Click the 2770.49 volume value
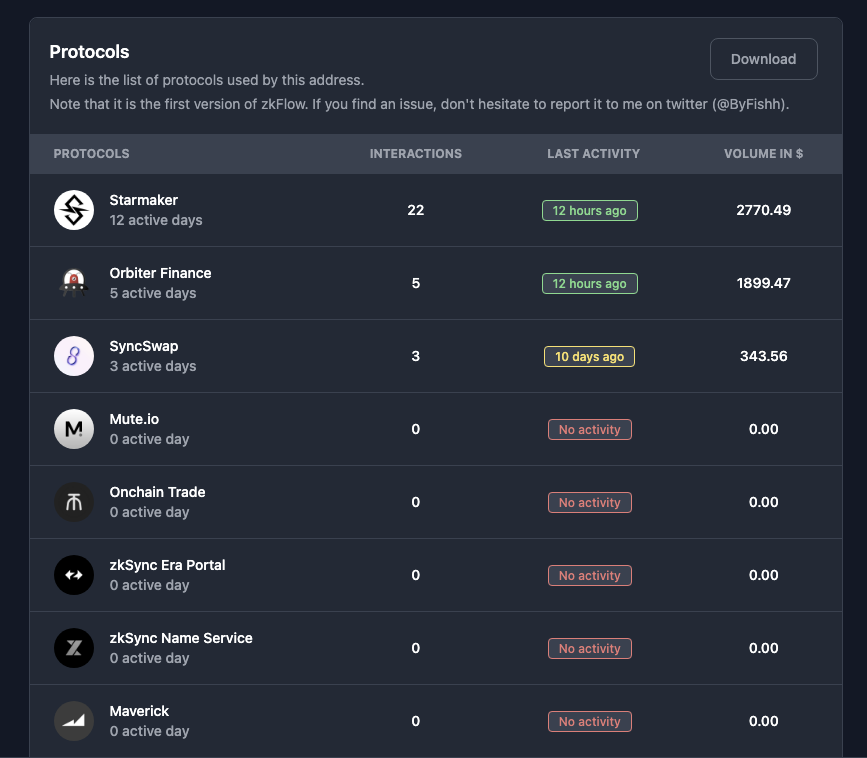The image size is (867, 758). (x=763, y=210)
